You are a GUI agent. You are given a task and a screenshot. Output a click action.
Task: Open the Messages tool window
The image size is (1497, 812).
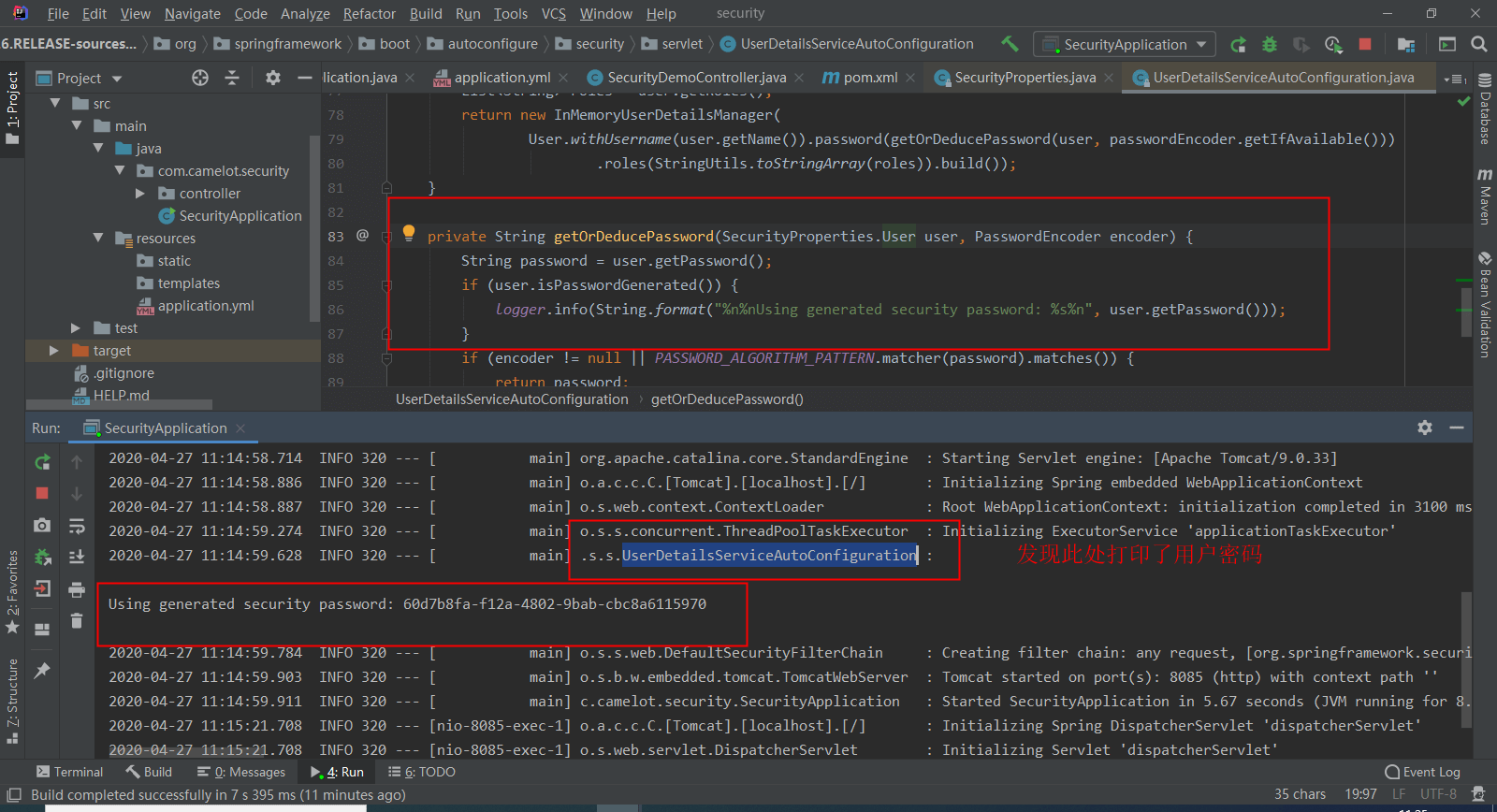click(241, 772)
